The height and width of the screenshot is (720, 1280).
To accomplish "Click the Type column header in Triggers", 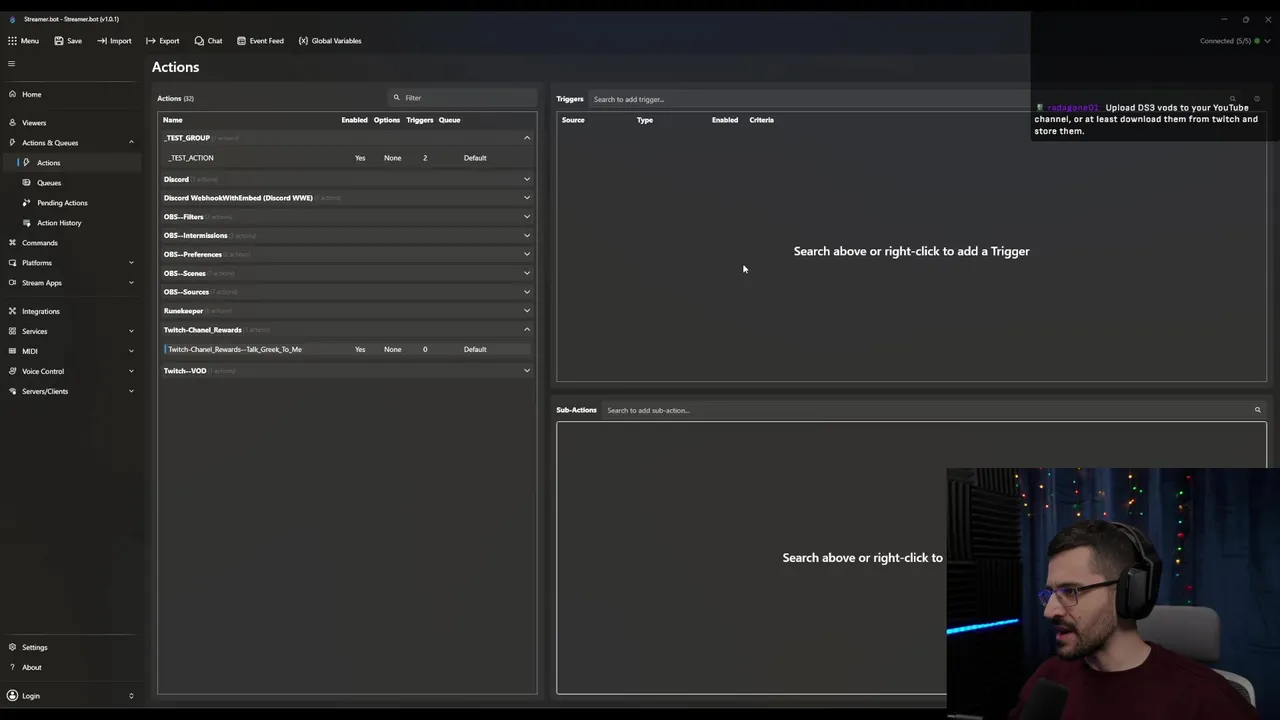I will coord(645,120).
